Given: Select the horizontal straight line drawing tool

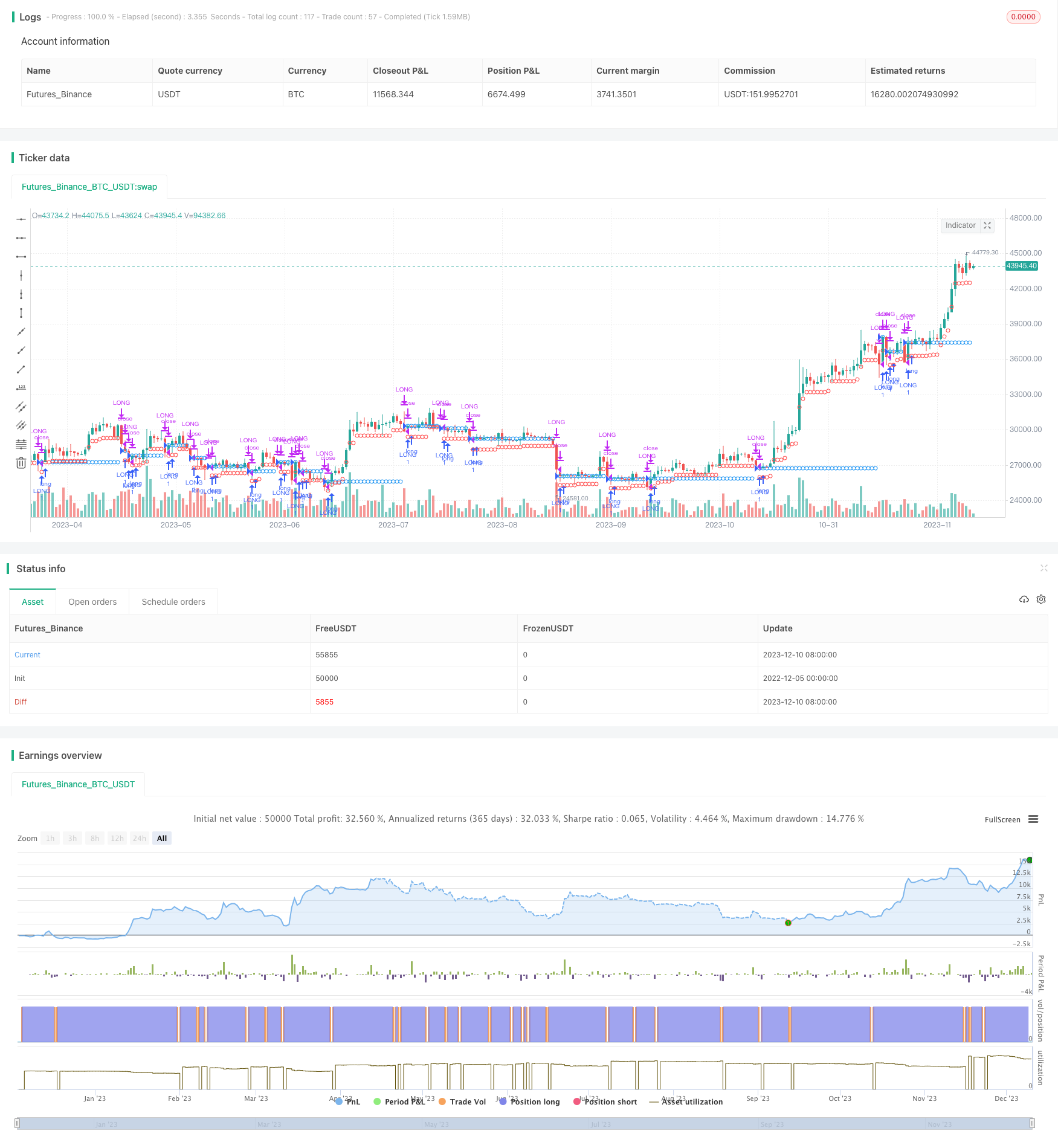Looking at the screenshot, I should click(21, 219).
